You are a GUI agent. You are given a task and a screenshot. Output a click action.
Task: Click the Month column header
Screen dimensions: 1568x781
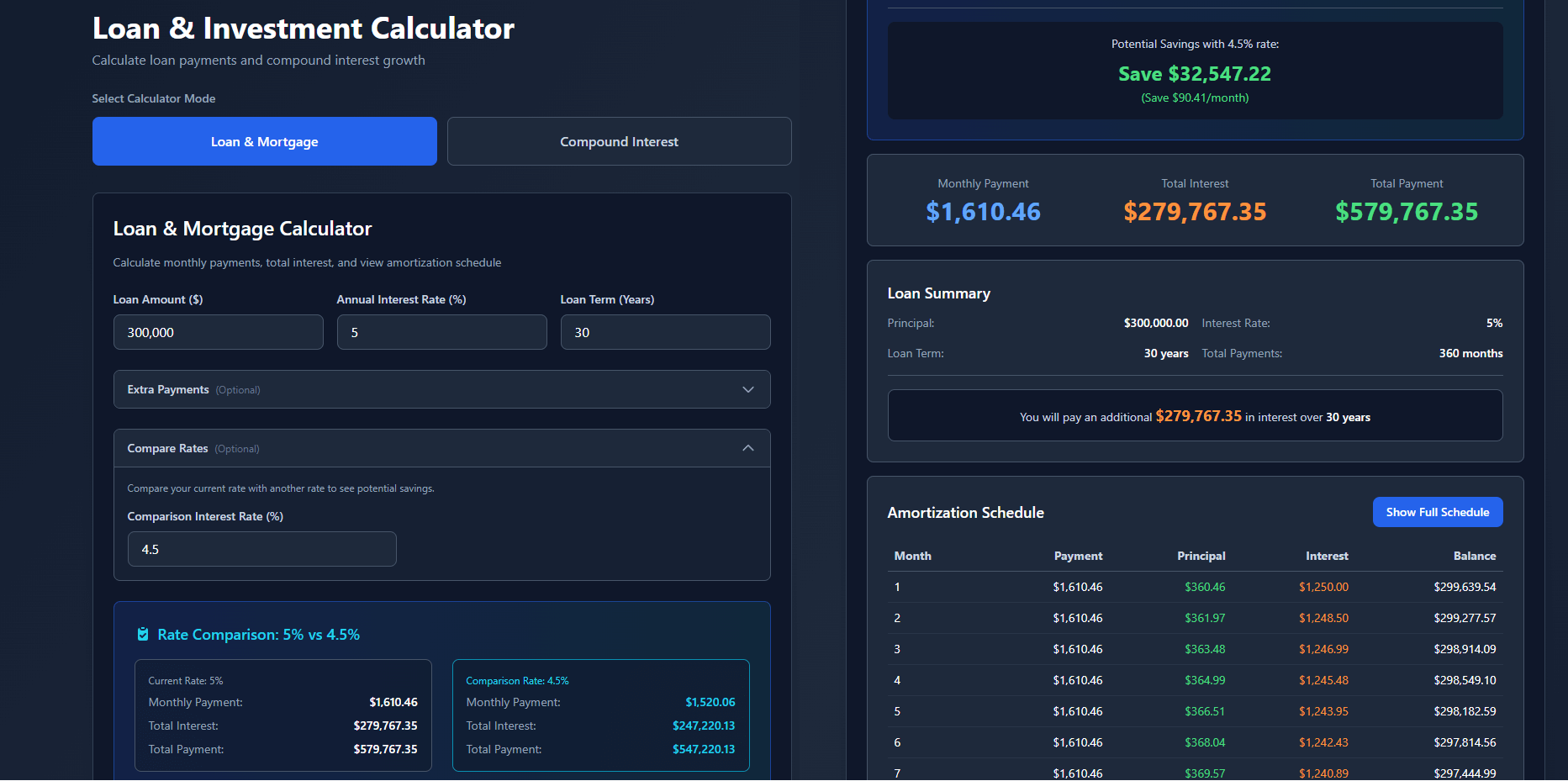click(912, 556)
